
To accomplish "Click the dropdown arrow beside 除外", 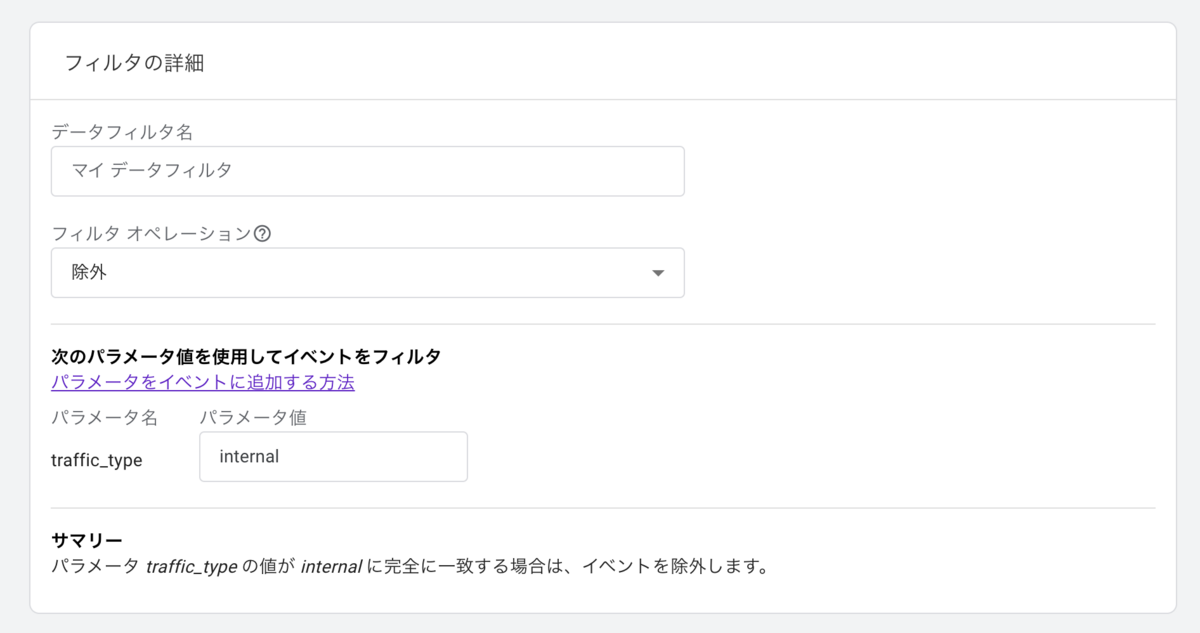I will pos(659,272).
